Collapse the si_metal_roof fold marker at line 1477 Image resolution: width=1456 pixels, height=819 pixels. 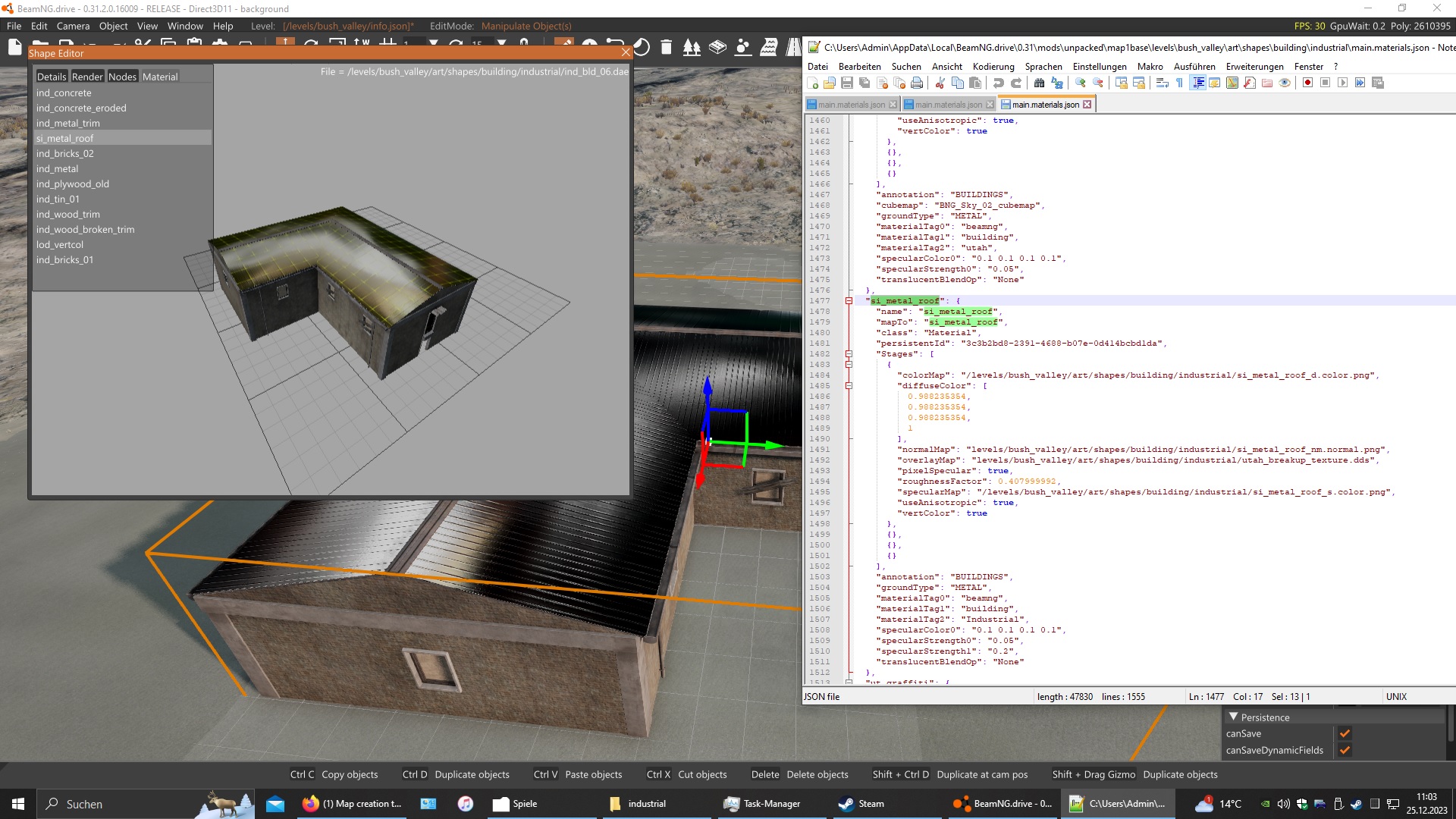point(849,301)
